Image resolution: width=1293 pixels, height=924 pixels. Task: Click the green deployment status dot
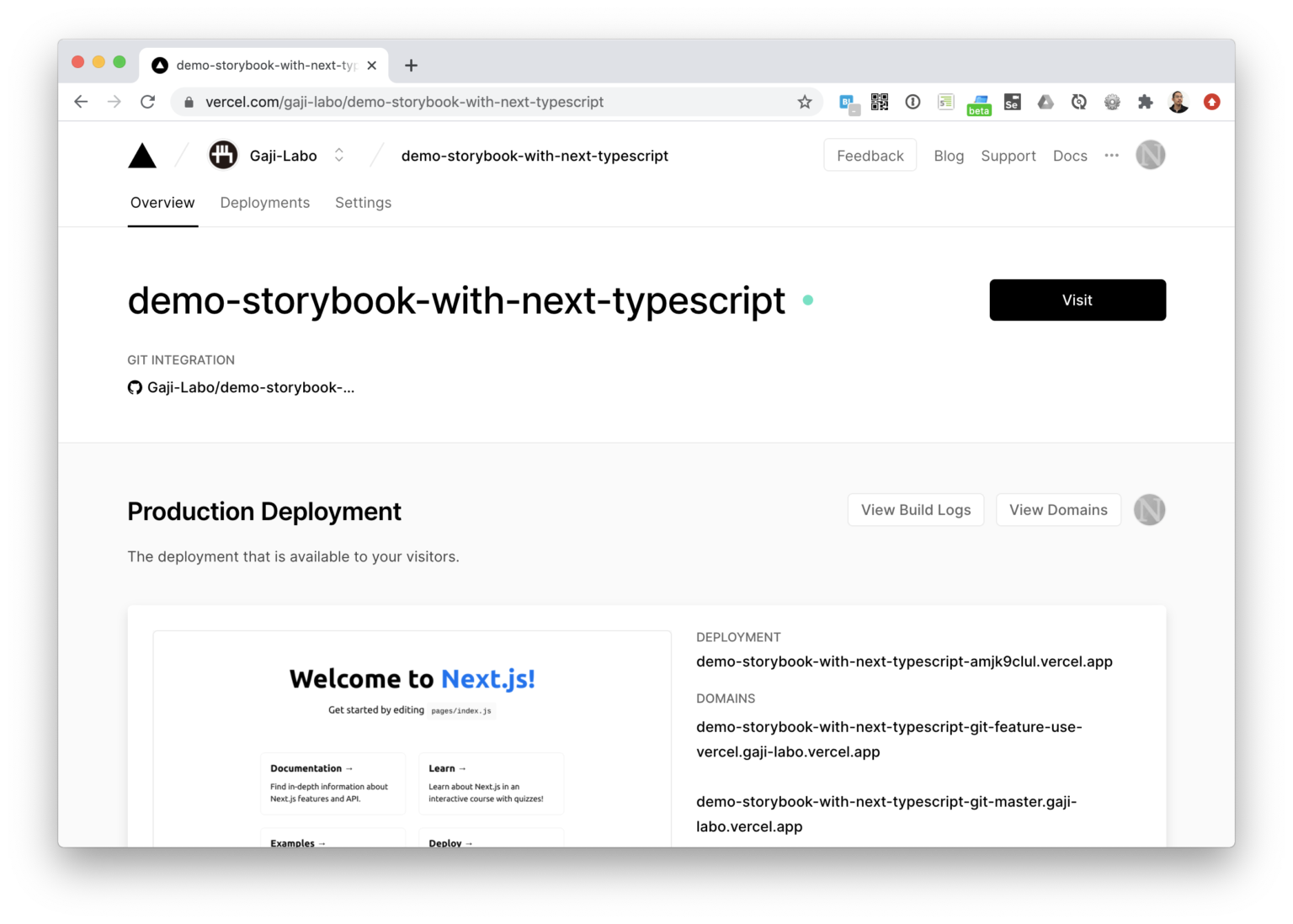pos(808,299)
